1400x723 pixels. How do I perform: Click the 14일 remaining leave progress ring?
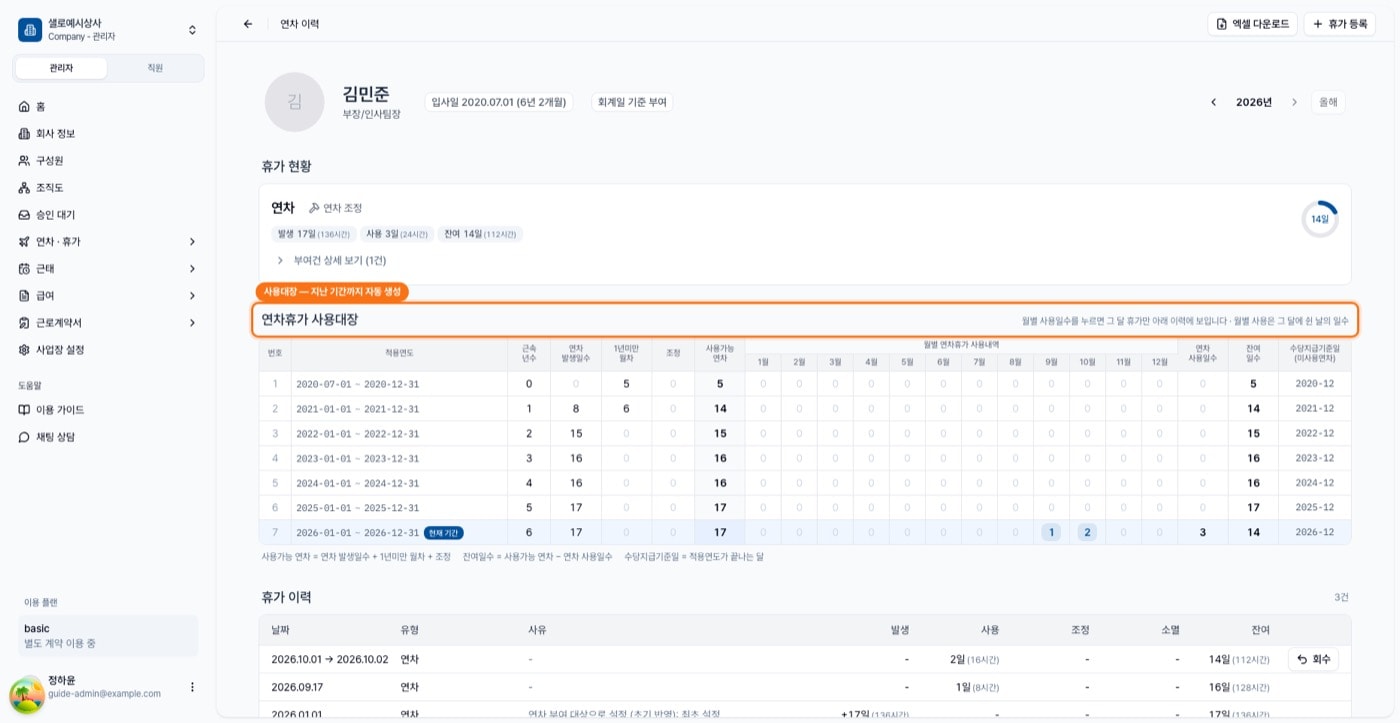point(1320,219)
